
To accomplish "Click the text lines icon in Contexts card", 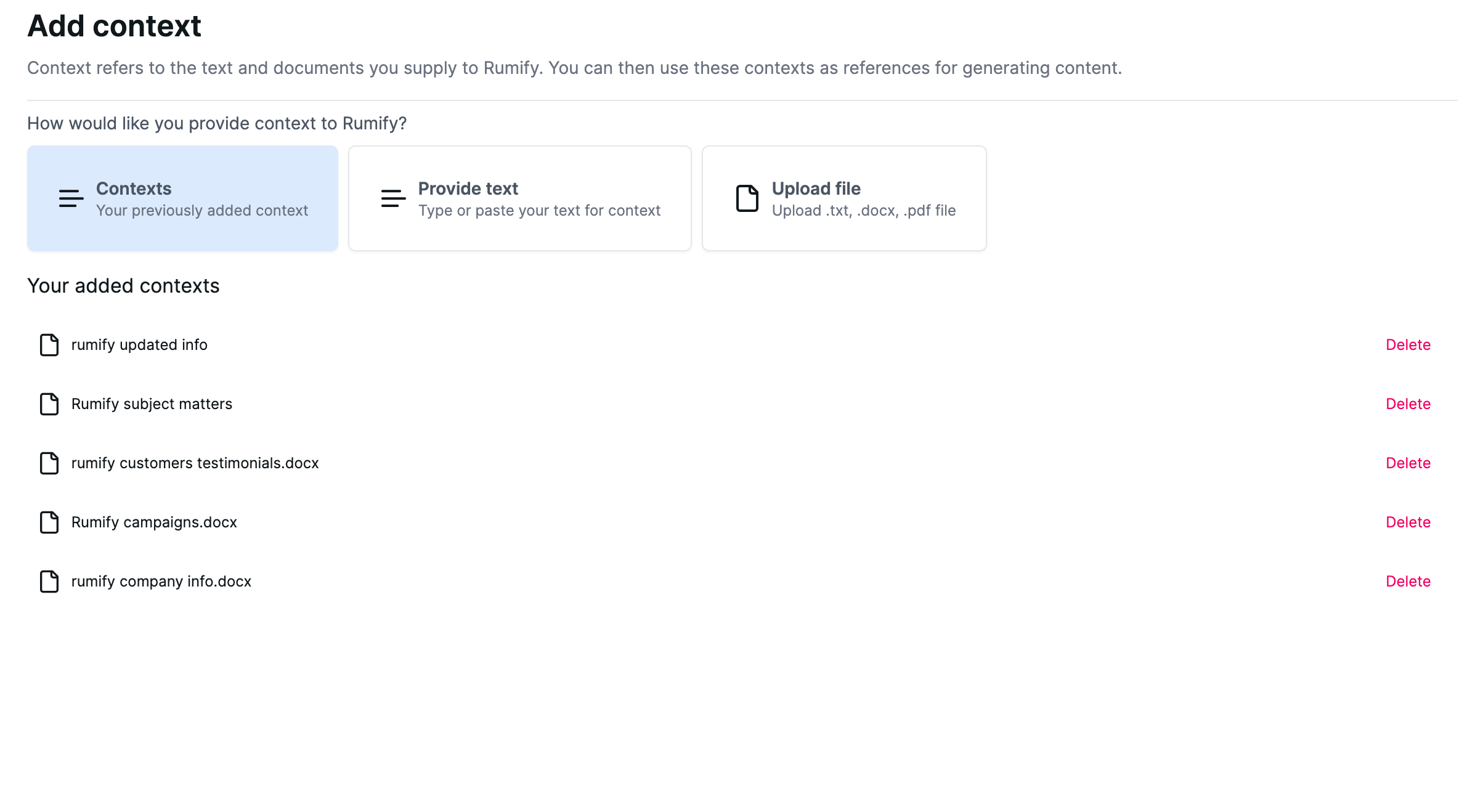I will 71,198.
